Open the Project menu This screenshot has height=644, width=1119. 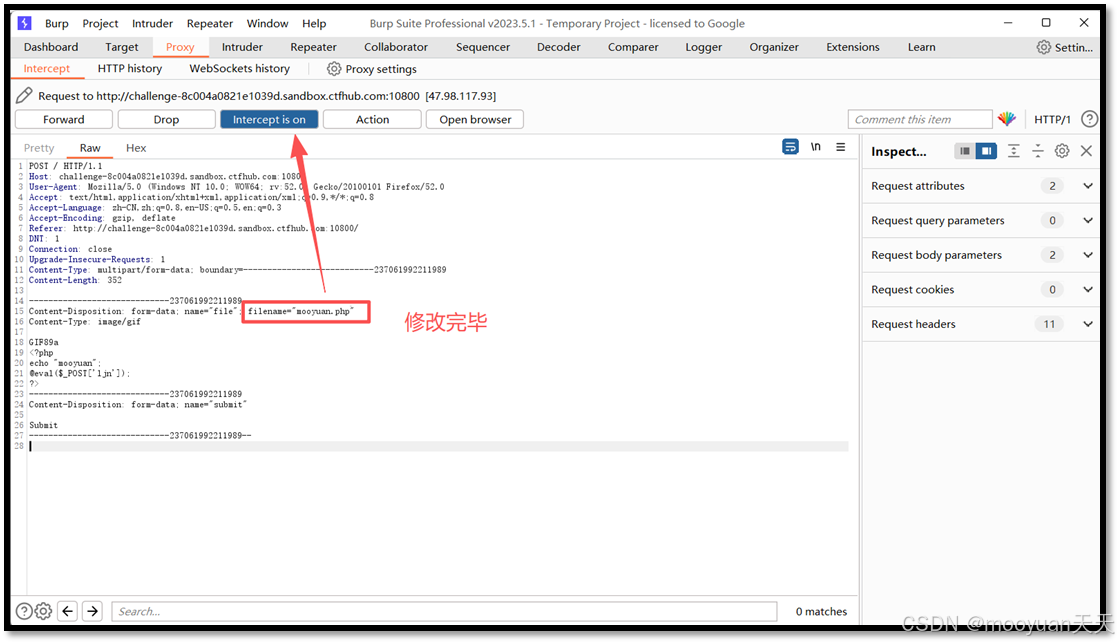tap(100, 24)
